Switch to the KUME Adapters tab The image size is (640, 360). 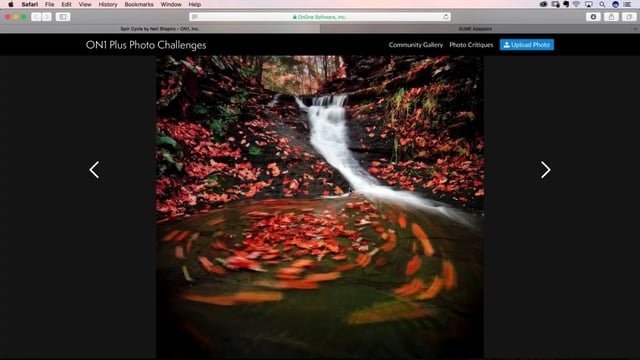point(475,29)
